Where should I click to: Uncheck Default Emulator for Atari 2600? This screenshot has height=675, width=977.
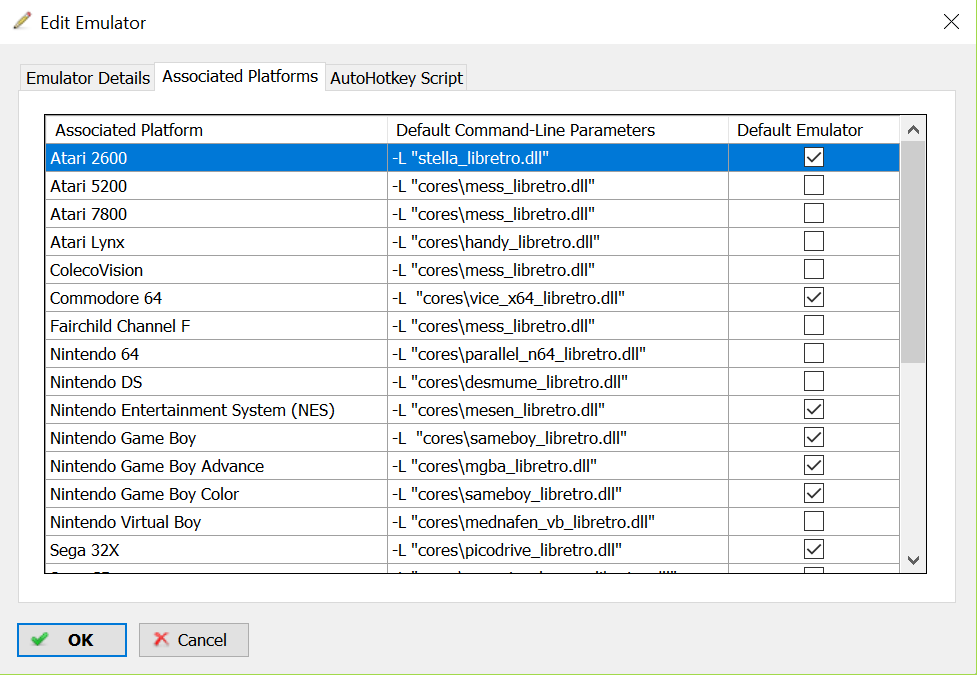tap(814, 157)
